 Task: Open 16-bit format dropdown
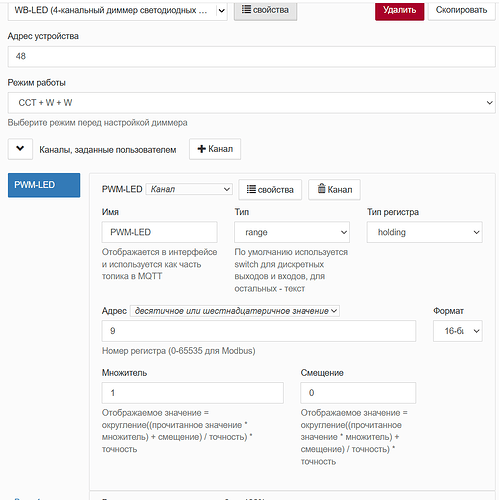click(458, 331)
